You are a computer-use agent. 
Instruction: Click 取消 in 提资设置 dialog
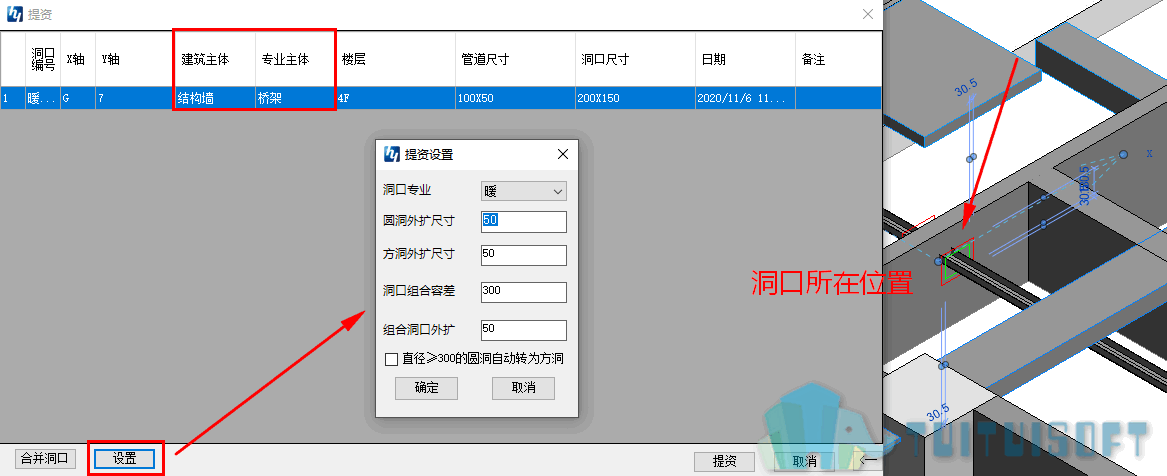point(523,387)
